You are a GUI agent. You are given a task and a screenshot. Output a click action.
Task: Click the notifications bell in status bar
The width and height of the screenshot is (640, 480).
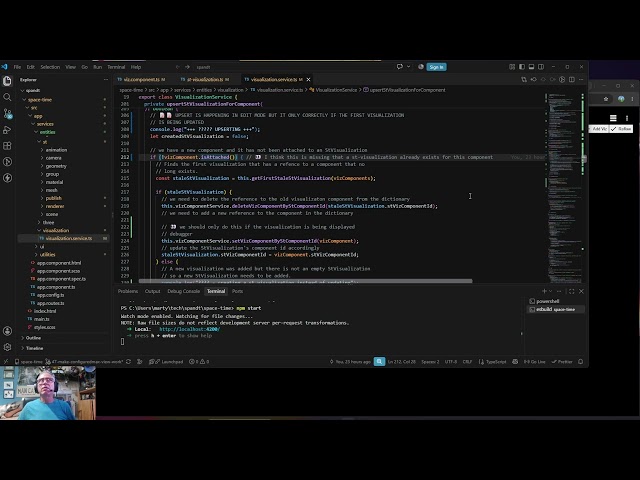point(580,362)
